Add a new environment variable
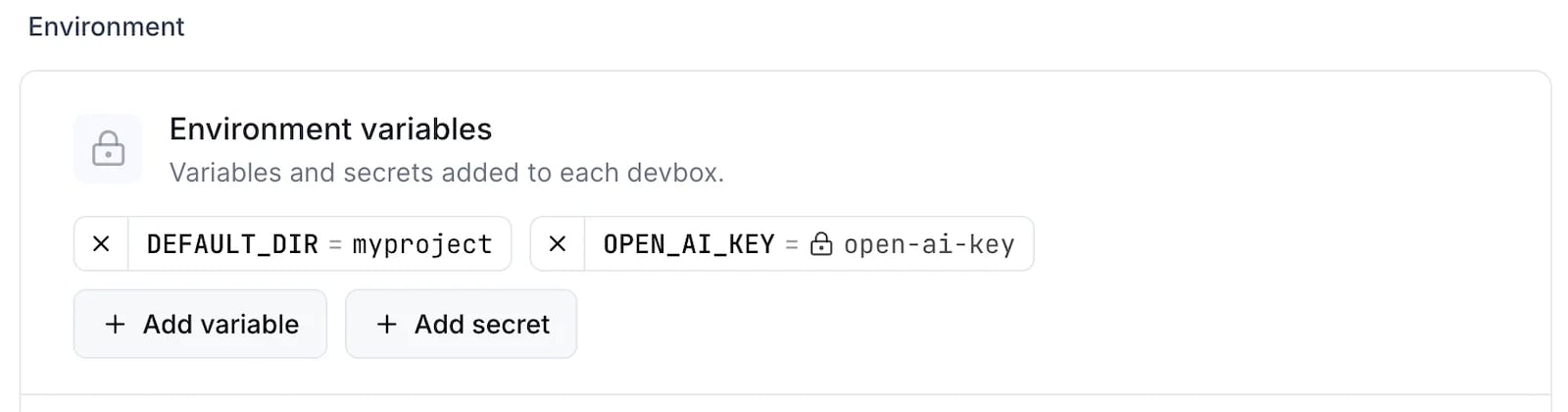The image size is (1568, 412). point(200,324)
